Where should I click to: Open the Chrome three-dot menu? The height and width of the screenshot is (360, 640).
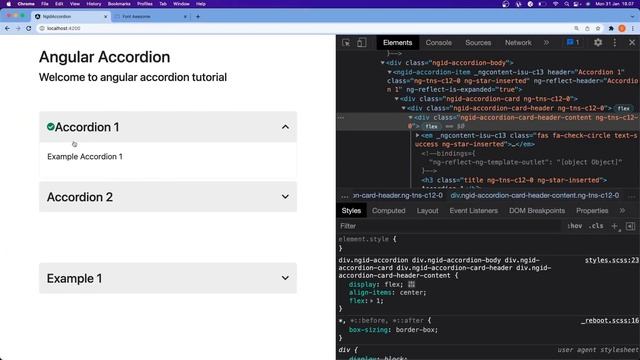[633, 28]
